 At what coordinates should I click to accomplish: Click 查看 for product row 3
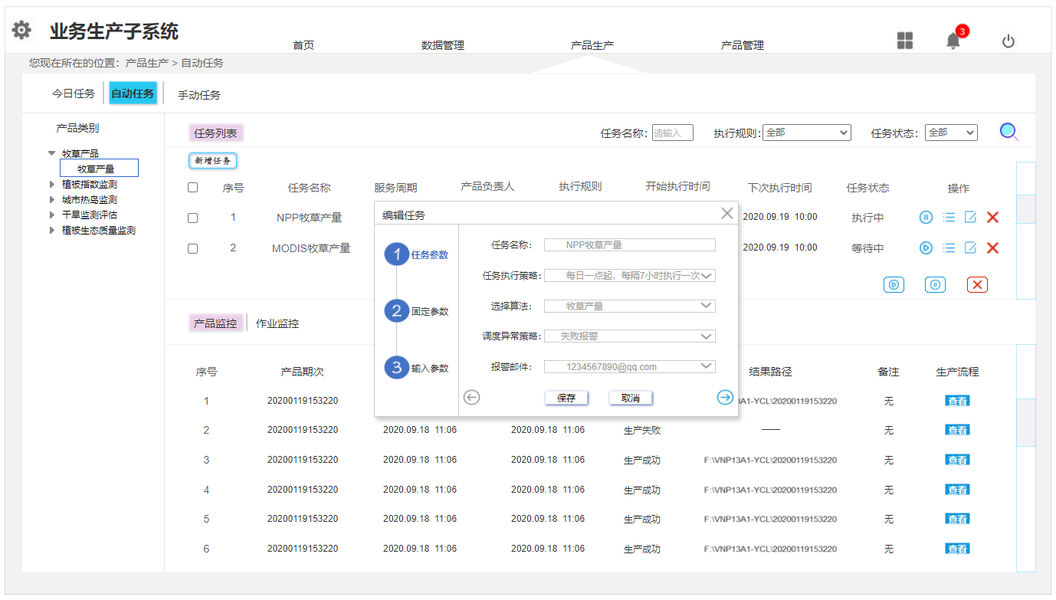(957, 460)
